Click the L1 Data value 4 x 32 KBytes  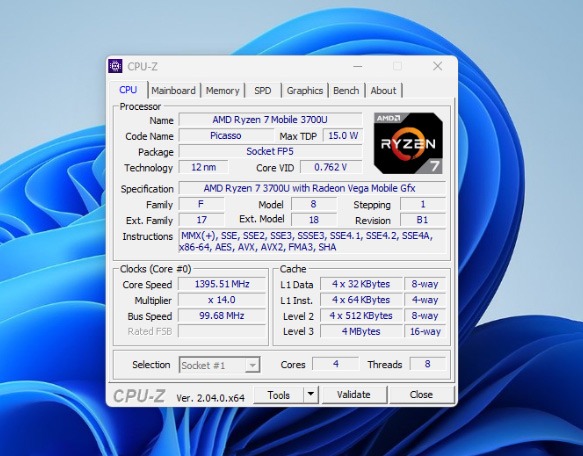click(x=361, y=284)
